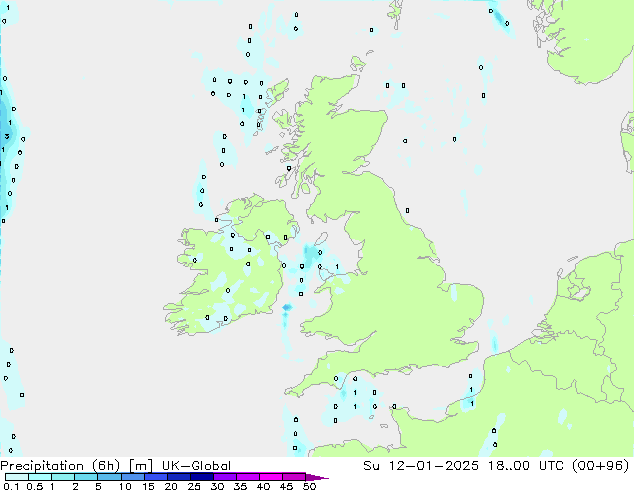Viewport: 634px width, 490px height.
Task: Click the 0.5–1 legend color swatch
Action: (40, 477)
